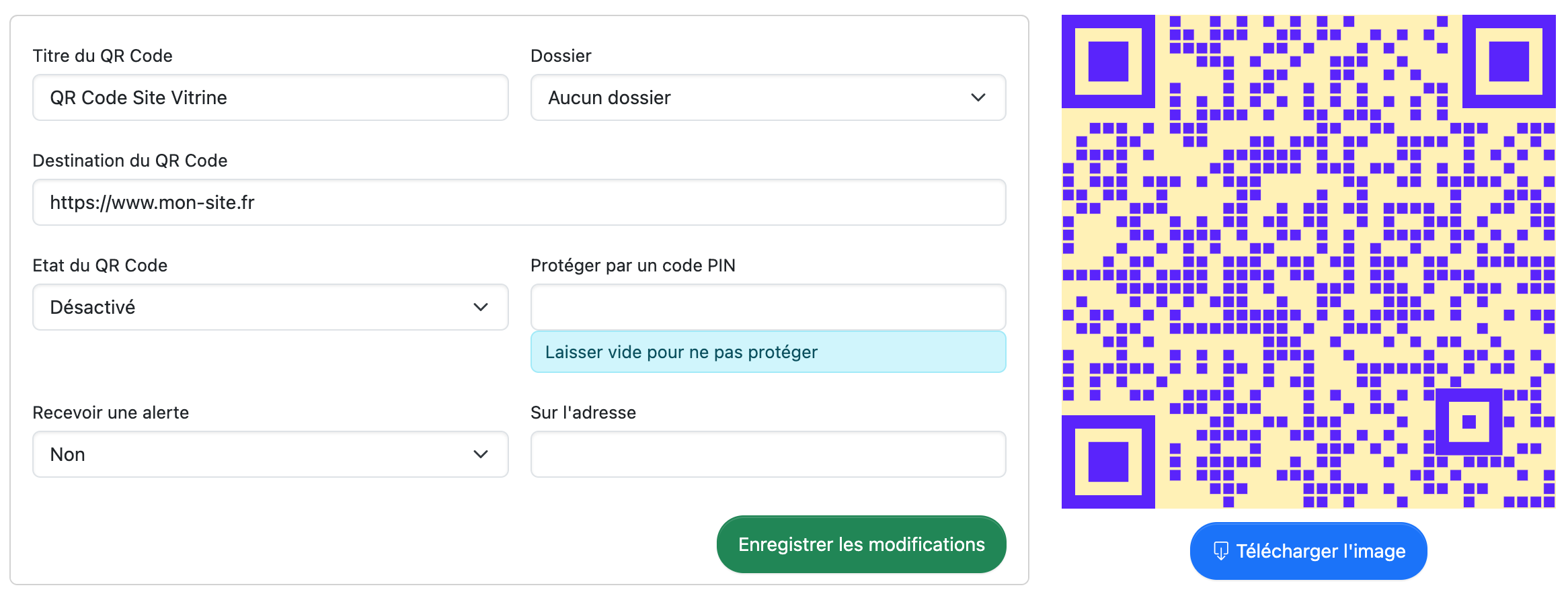The image size is (1568, 598).
Task: Open the Etat du QR Code dropdown set to Désactivé
Action: [269, 307]
